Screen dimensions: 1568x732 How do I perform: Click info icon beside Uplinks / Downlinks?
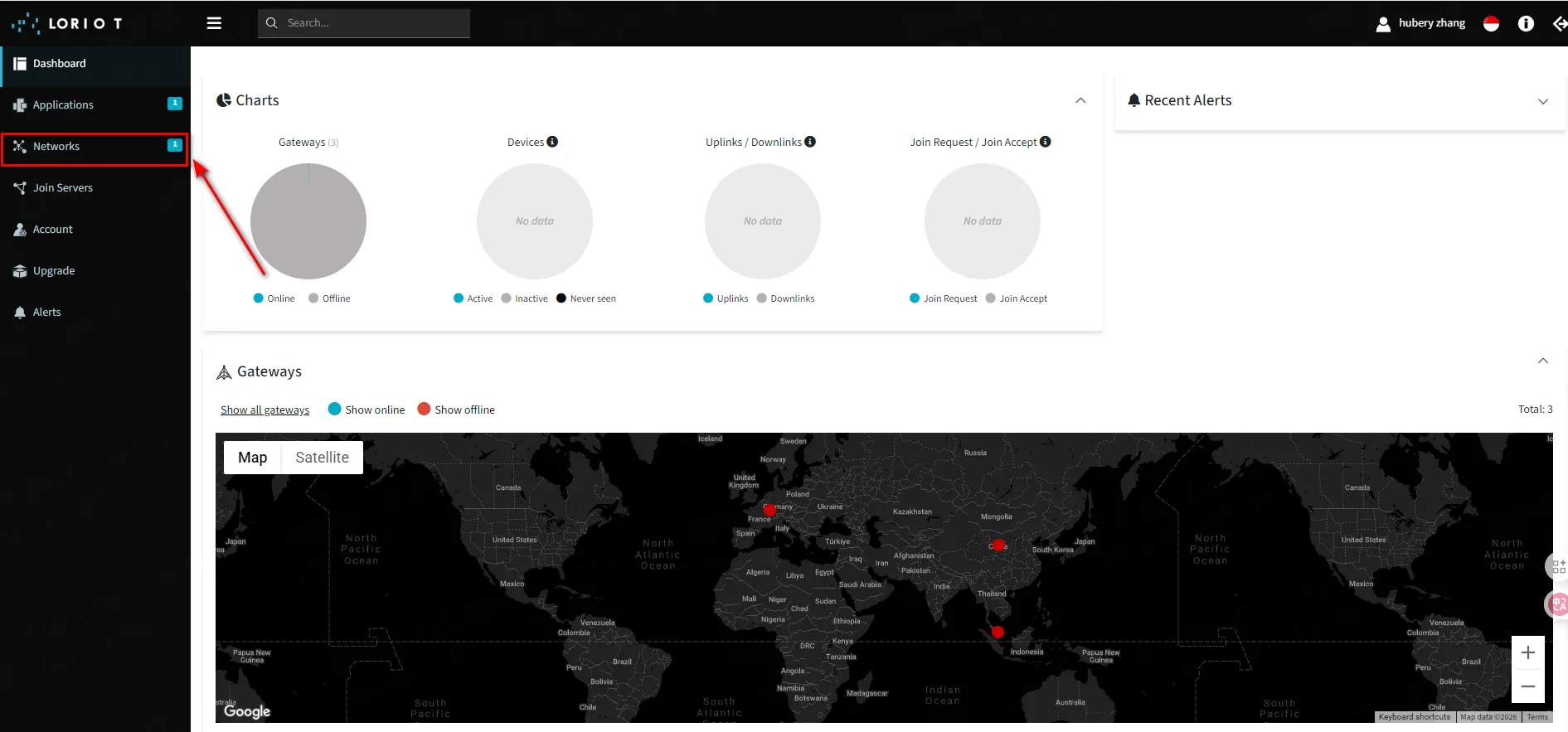coord(810,142)
